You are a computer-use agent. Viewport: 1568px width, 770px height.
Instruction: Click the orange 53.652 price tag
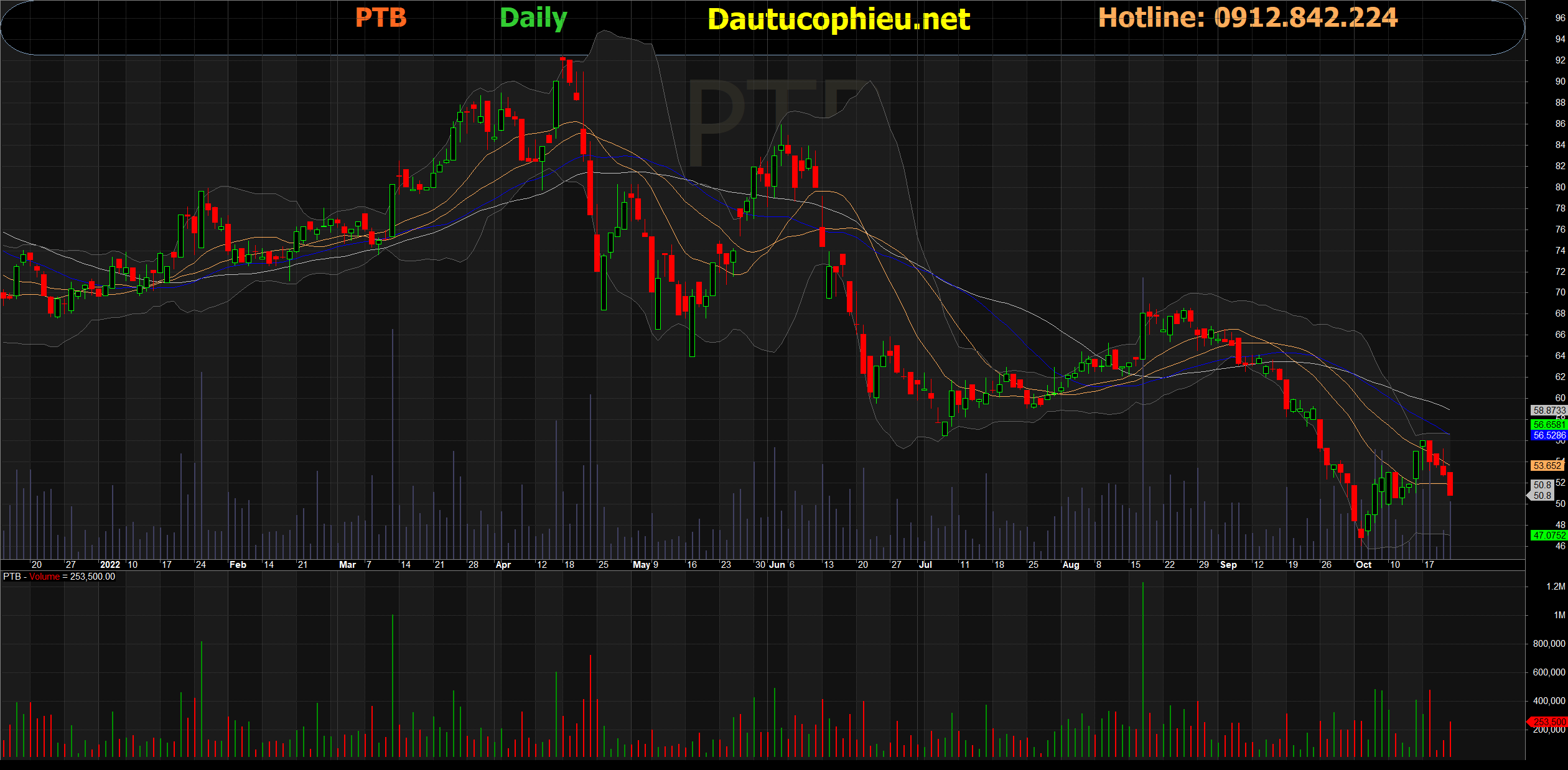[x=1547, y=465]
